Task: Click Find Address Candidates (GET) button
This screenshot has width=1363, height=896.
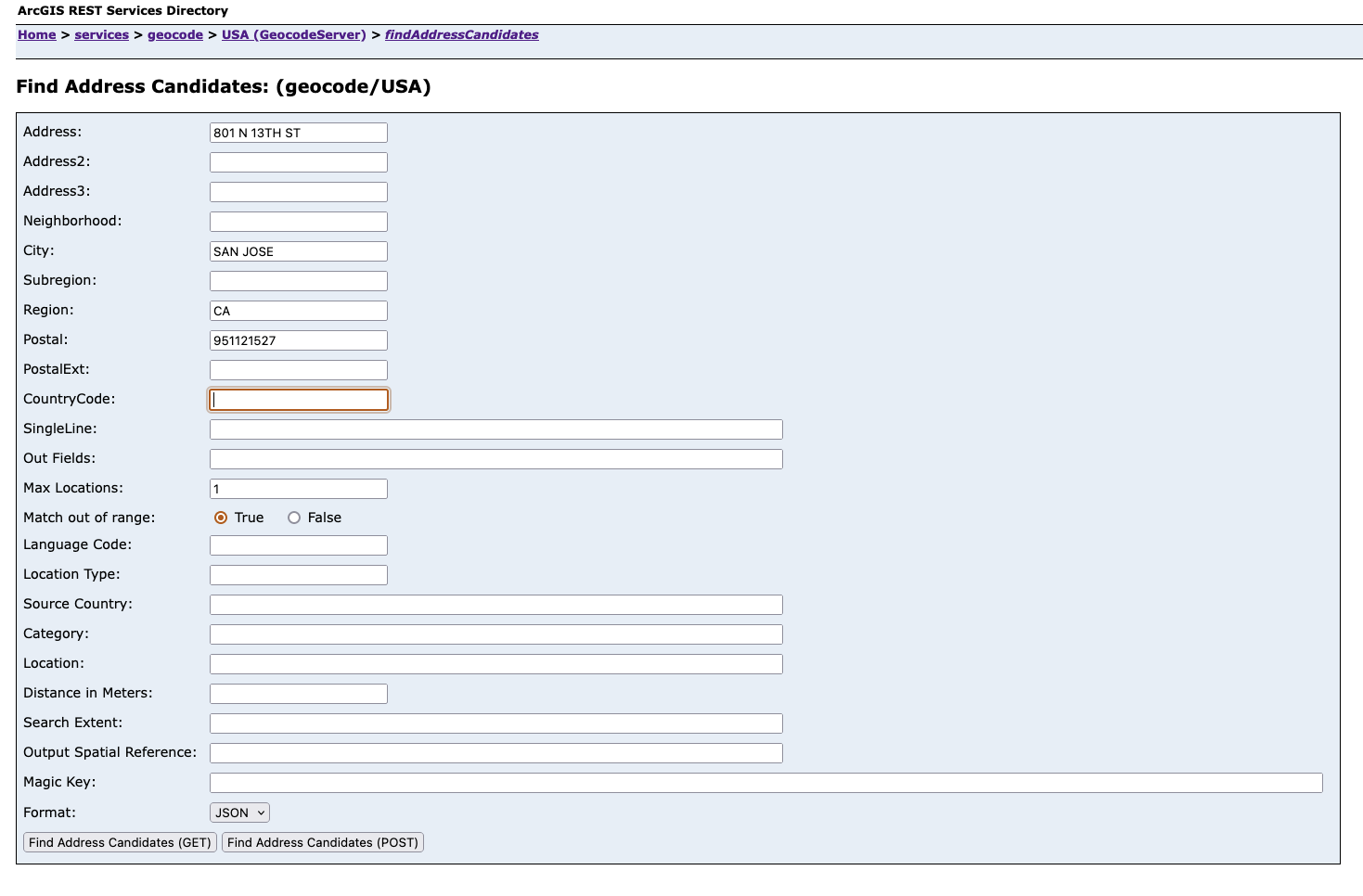Action: 120,842
